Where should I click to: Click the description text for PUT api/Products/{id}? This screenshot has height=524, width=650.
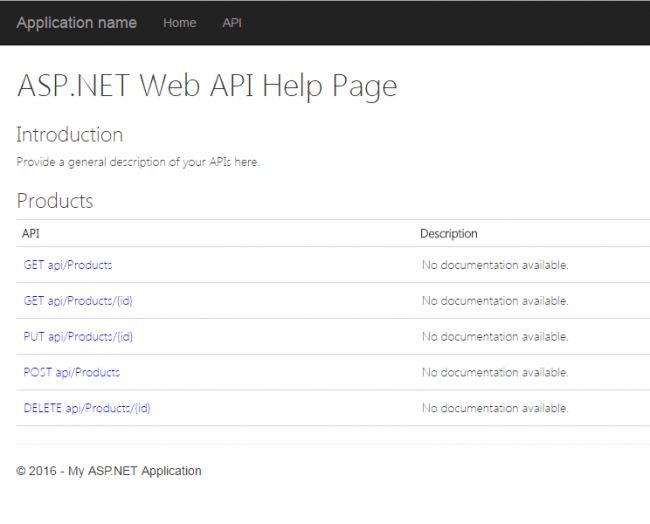[495, 337]
